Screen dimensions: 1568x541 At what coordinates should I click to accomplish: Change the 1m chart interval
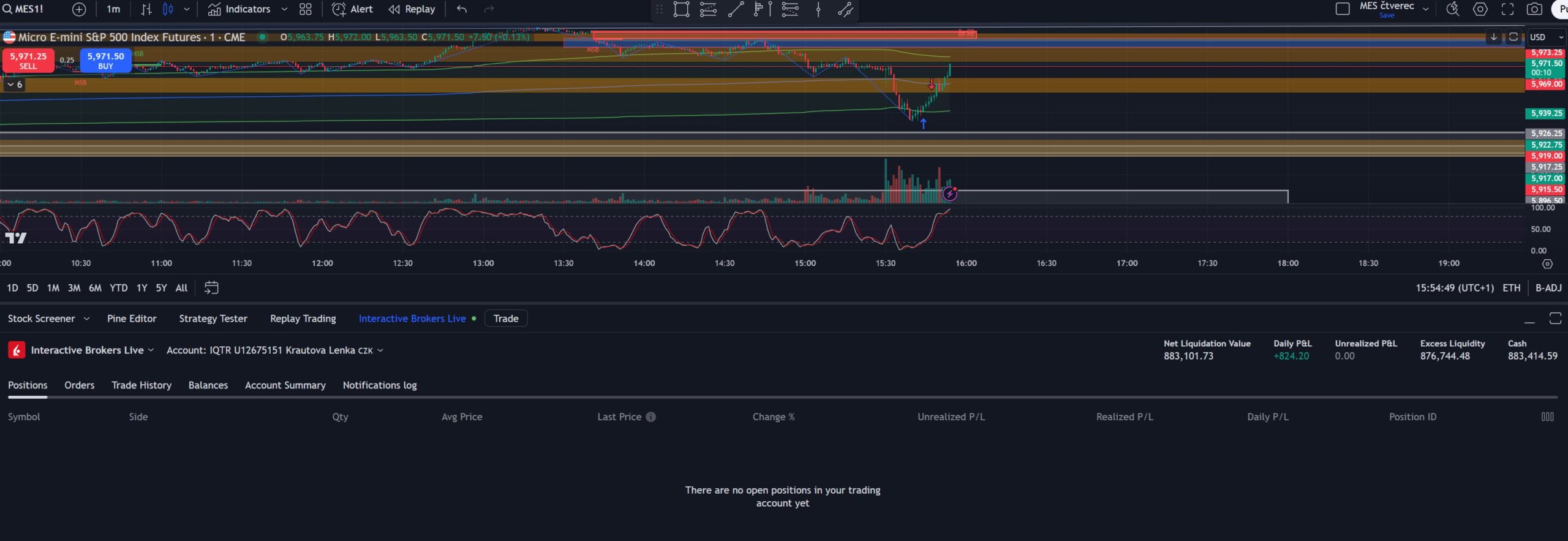113,9
